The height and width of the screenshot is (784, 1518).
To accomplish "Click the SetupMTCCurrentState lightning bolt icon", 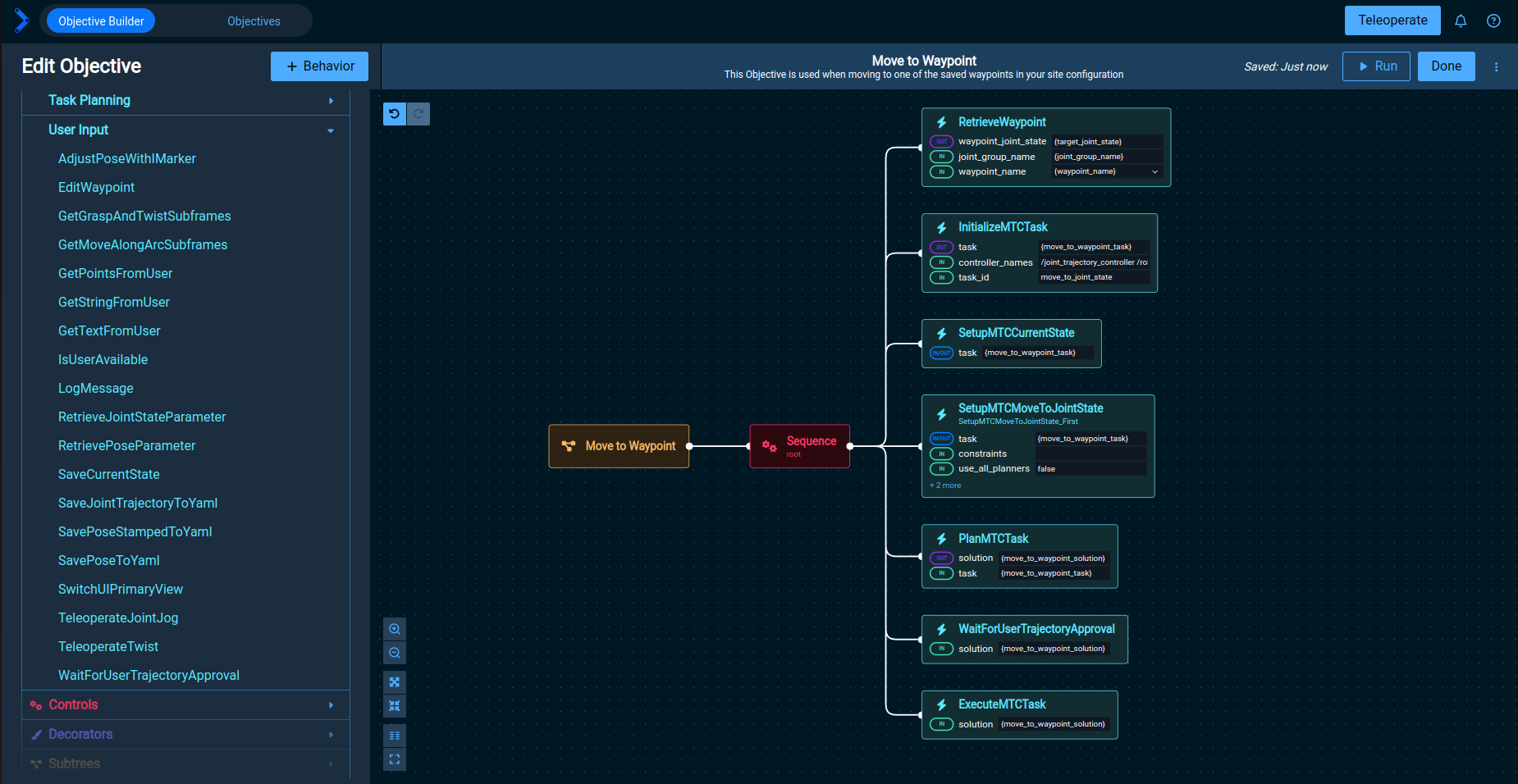I will click(942, 333).
